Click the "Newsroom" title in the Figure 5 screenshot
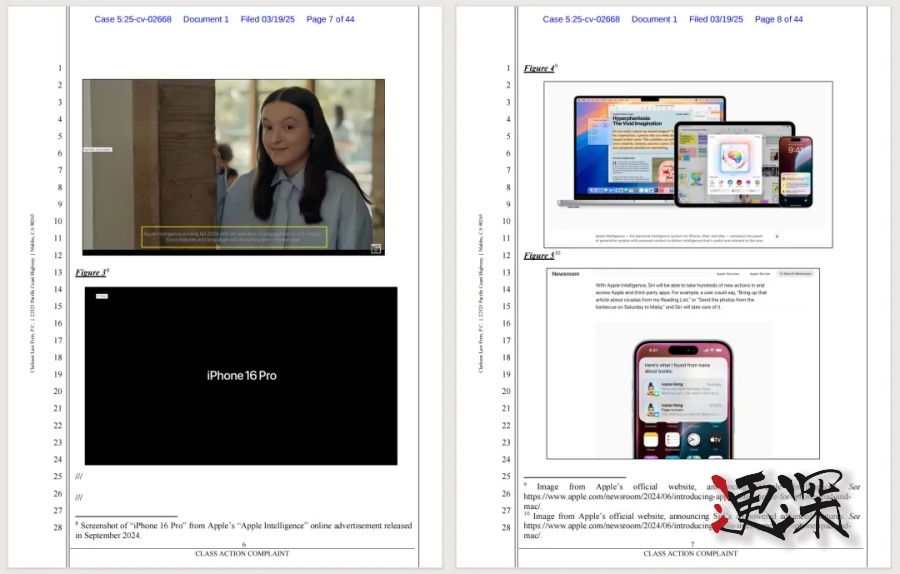The width and height of the screenshot is (900, 574). (566, 273)
